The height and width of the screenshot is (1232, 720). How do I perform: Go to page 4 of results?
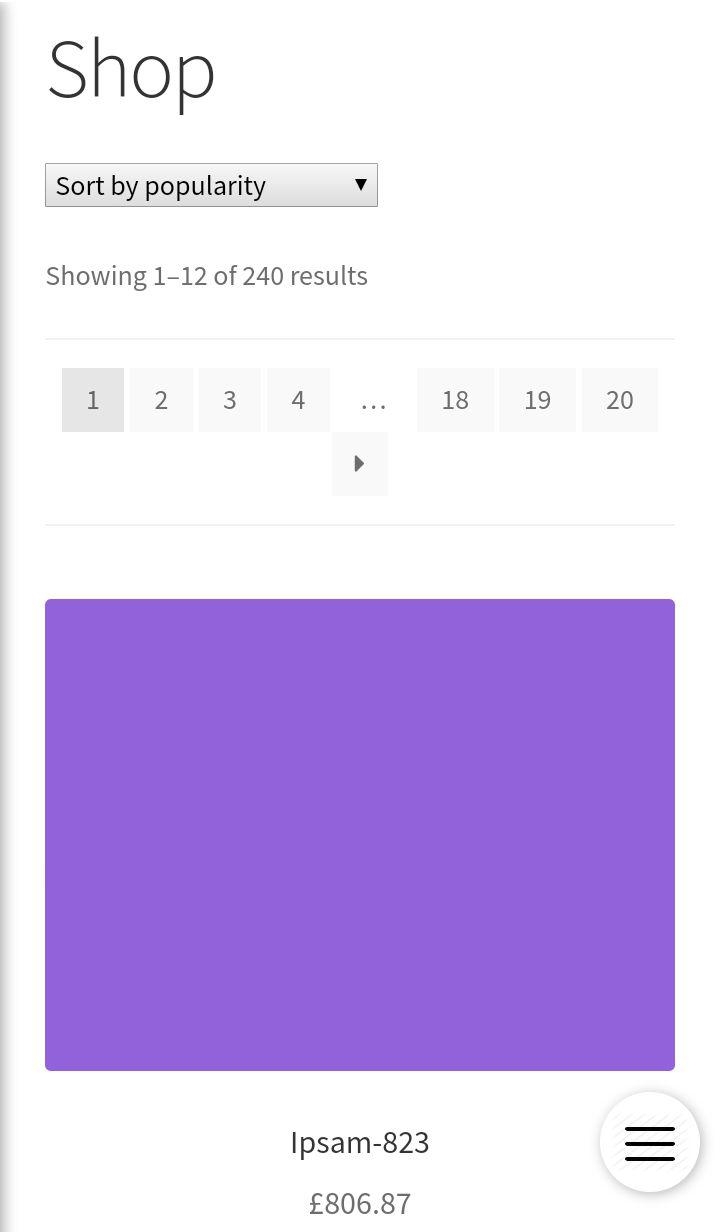pyautogui.click(x=298, y=400)
